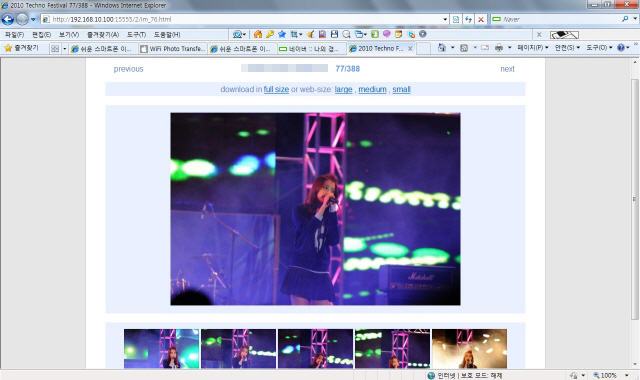This screenshot has width=640, height=380.
Task: Select the orange-lit singer thumbnail
Action: pos(469,349)
